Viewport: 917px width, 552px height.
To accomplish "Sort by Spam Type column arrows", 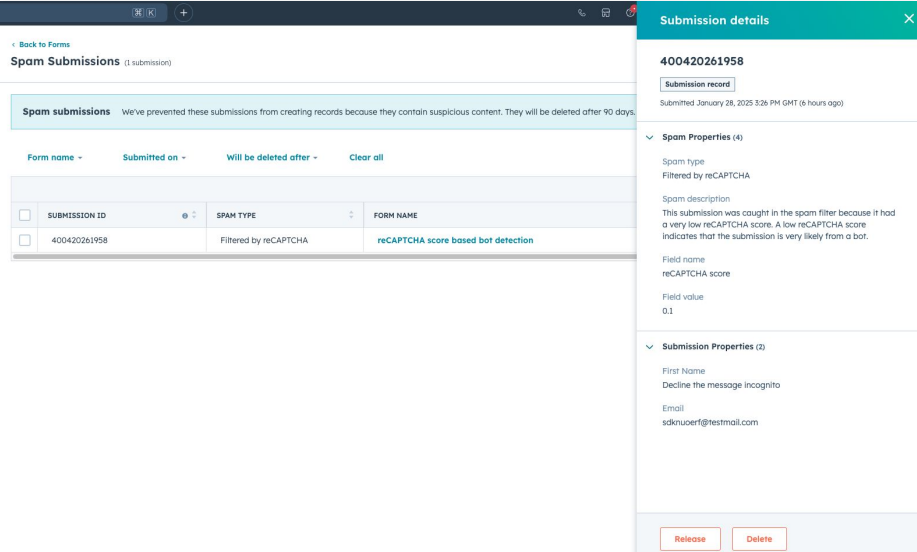I will tap(351, 215).
